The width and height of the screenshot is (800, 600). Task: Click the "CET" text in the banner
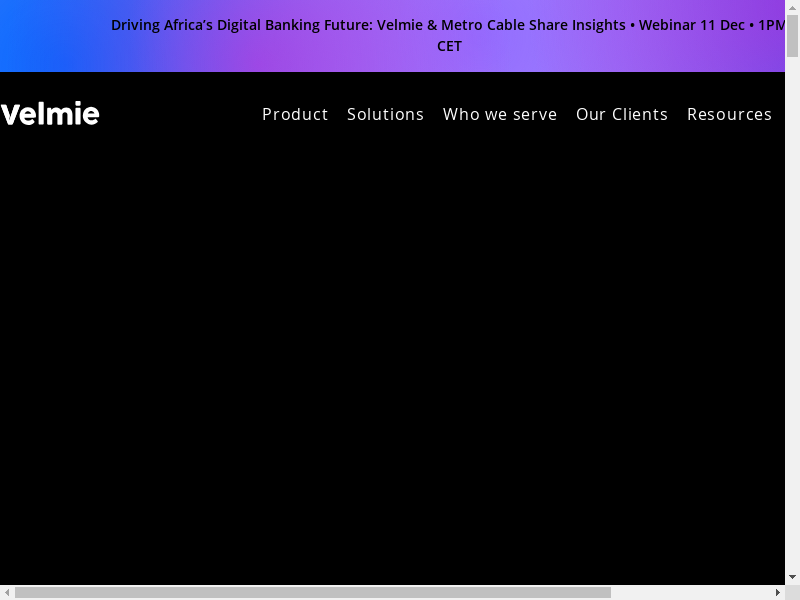pos(449,46)
